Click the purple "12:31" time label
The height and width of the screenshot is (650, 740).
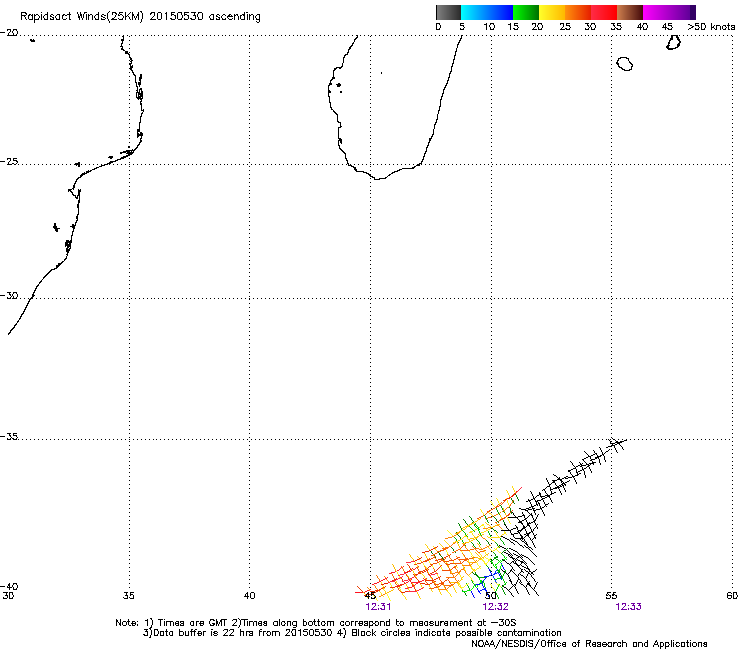[378, 607]
